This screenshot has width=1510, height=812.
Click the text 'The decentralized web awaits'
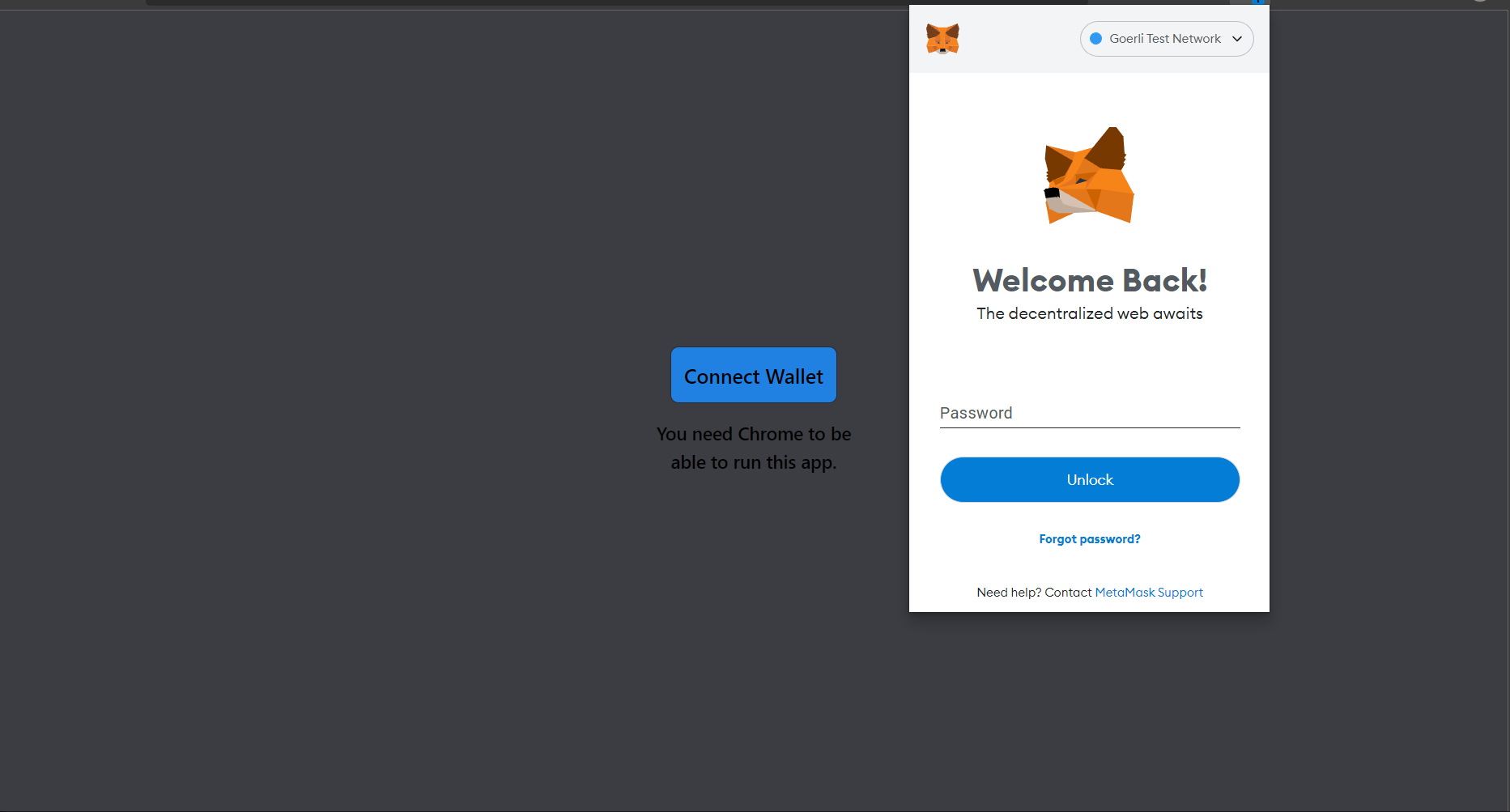[x=1090, y=314]
